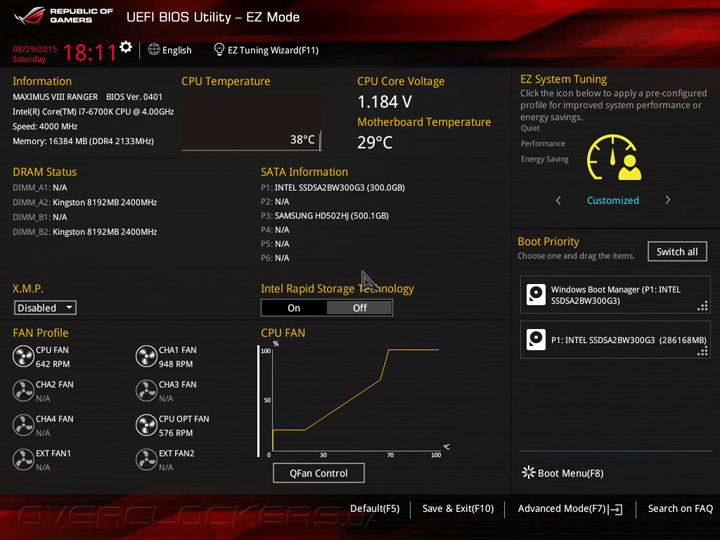The height and width of the screenshot is (540, 720).
Task: Click the EXT FAN2 fan icon
Action: click(146, 460)
